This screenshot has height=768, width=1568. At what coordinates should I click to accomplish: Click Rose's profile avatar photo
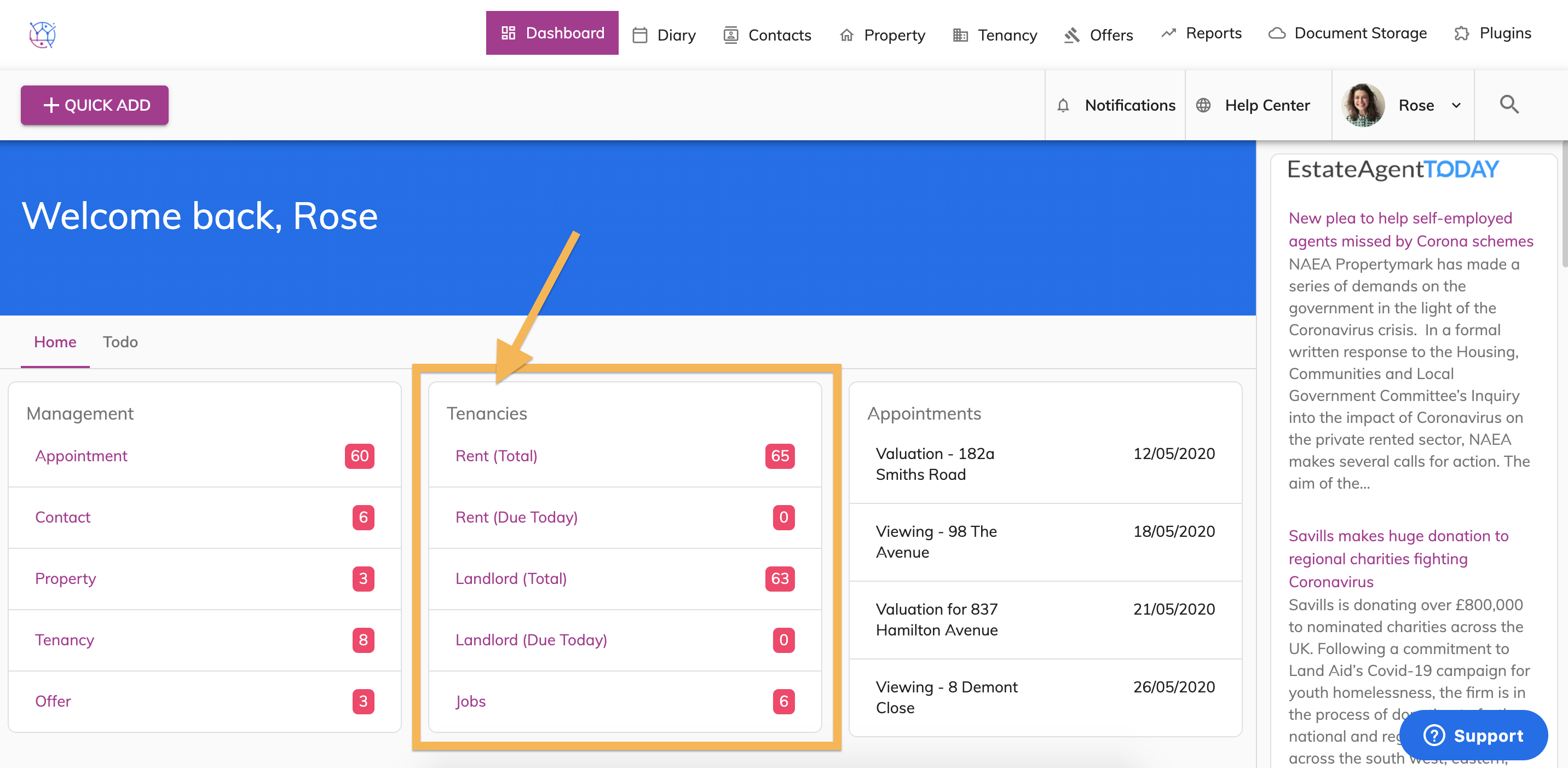tap(1362, 105)
